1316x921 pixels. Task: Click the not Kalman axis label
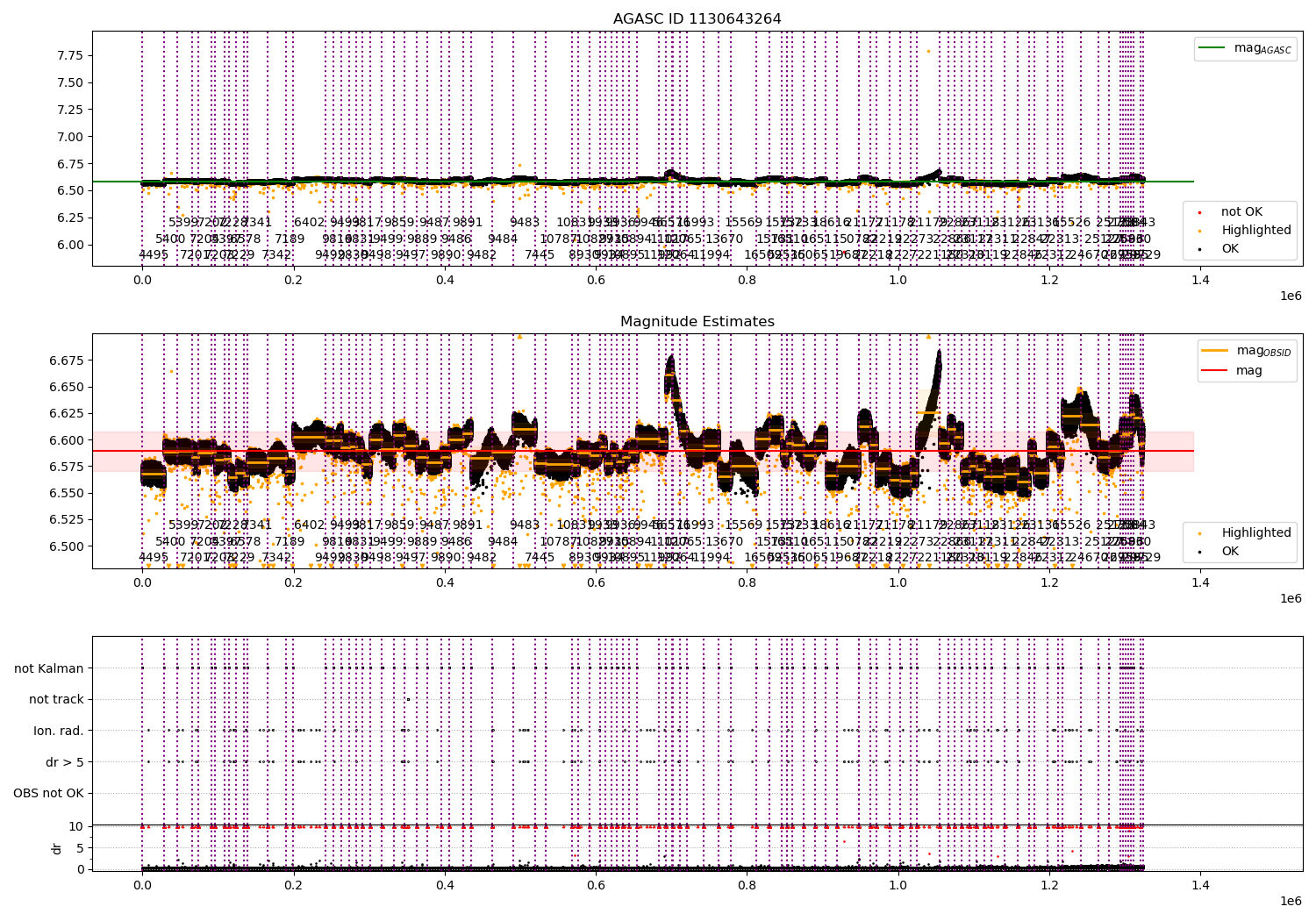point(49,668)
